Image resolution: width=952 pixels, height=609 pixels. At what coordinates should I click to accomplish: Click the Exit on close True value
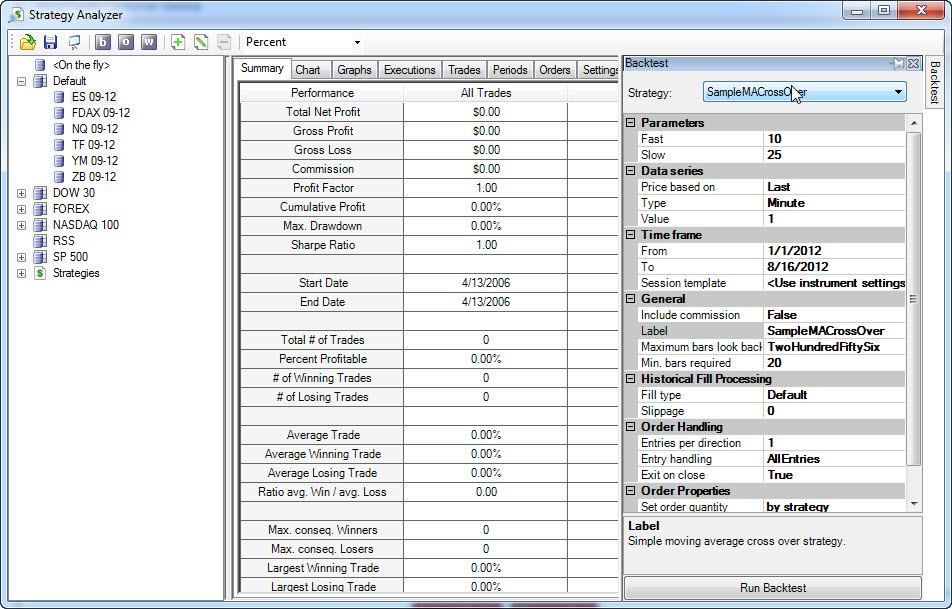click(x=834, y=475)
